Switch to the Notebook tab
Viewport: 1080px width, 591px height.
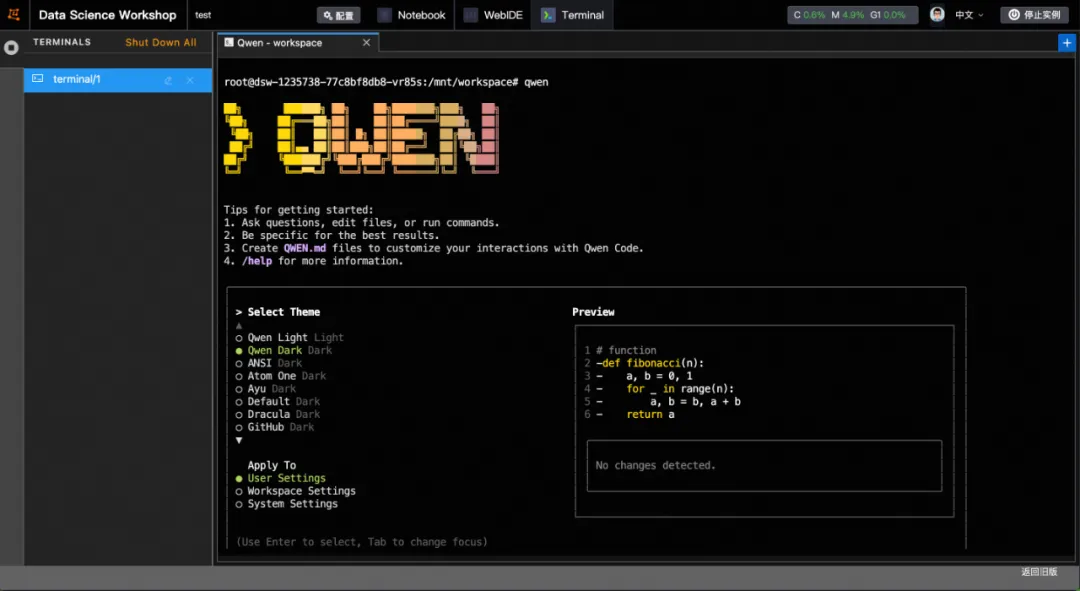[411, 15]
